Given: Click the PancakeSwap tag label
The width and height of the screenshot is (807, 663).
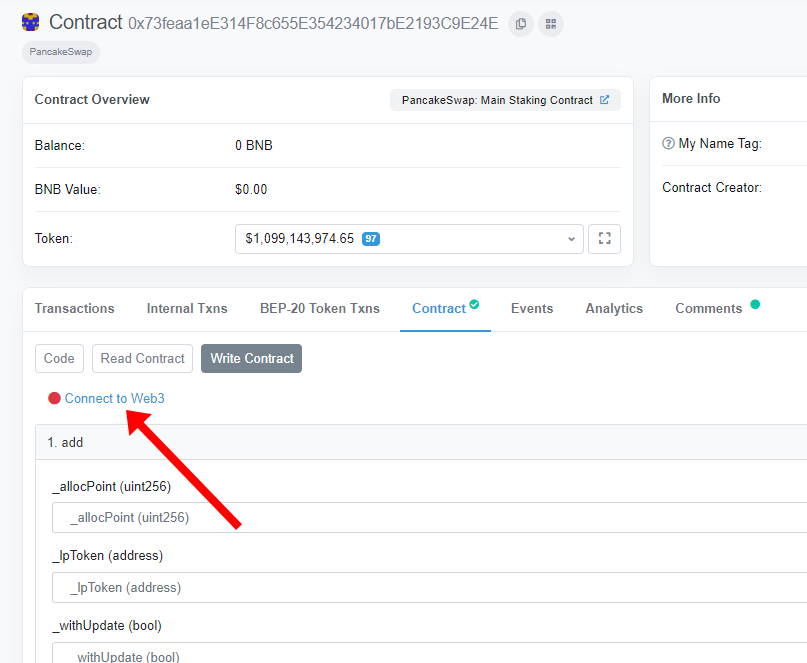Looking at the screenshot, I should pyautogui.click(x=61, y=52).
